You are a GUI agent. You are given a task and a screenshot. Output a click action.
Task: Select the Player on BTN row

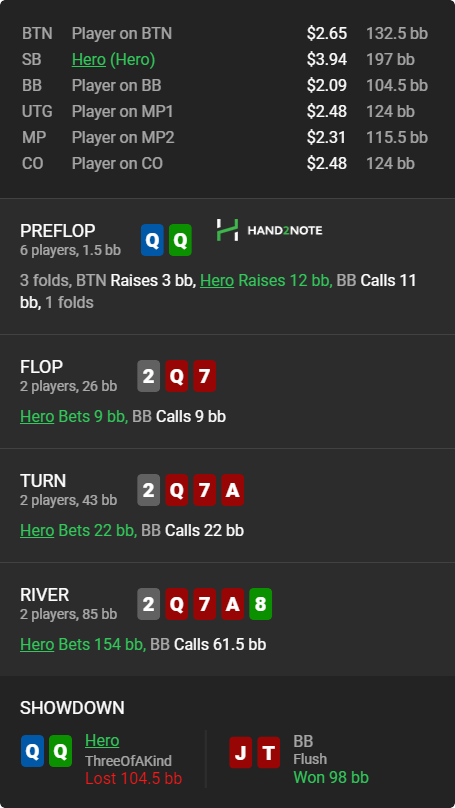pyautogui.click(x=225, y=33)
